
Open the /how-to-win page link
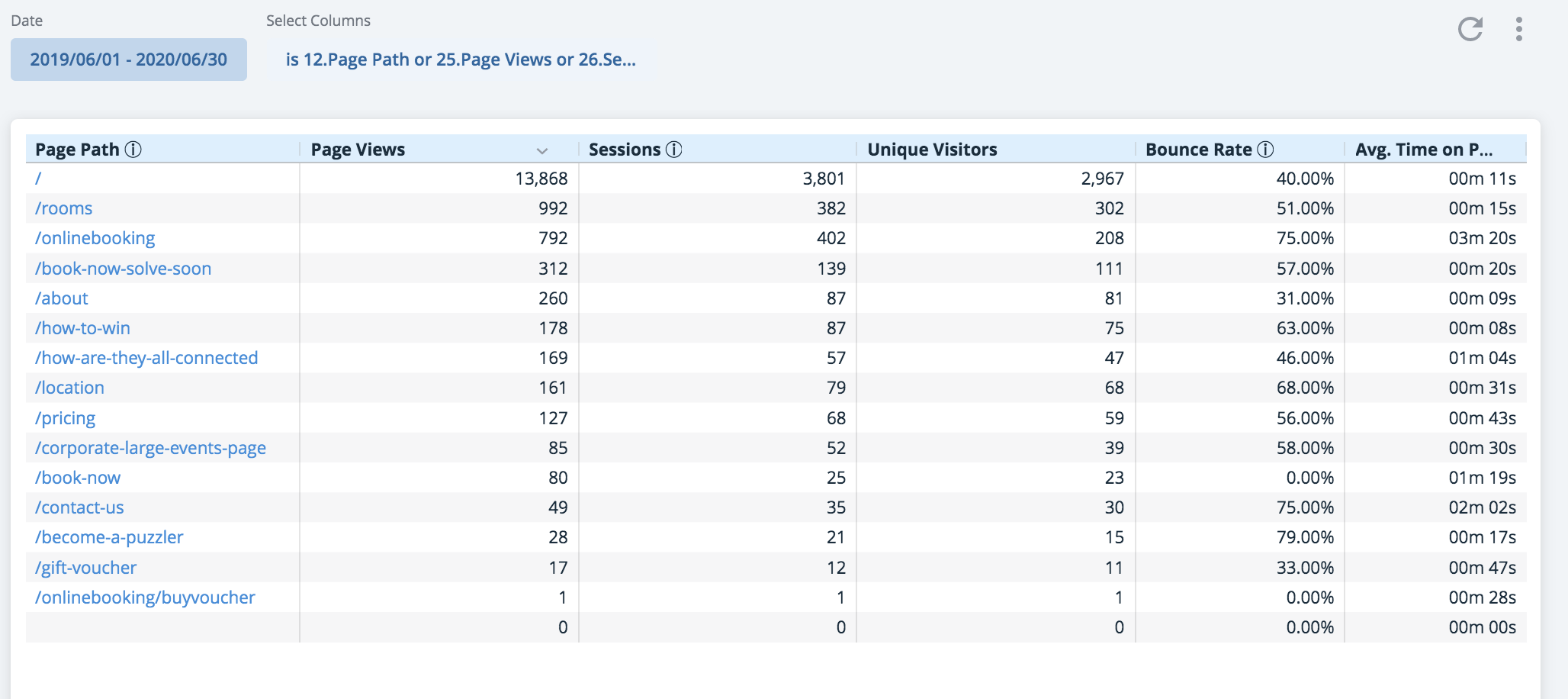(82, 328)
